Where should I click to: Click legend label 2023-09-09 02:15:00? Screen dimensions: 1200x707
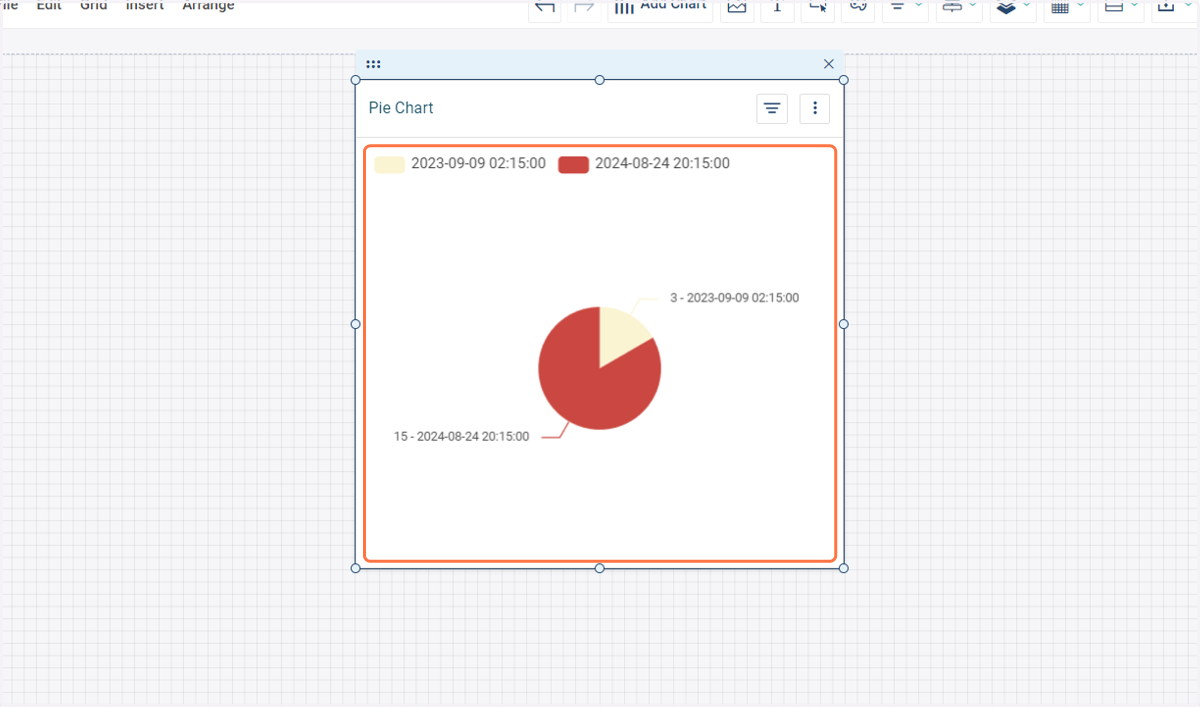pyautogui.click(x=478, y=164)
